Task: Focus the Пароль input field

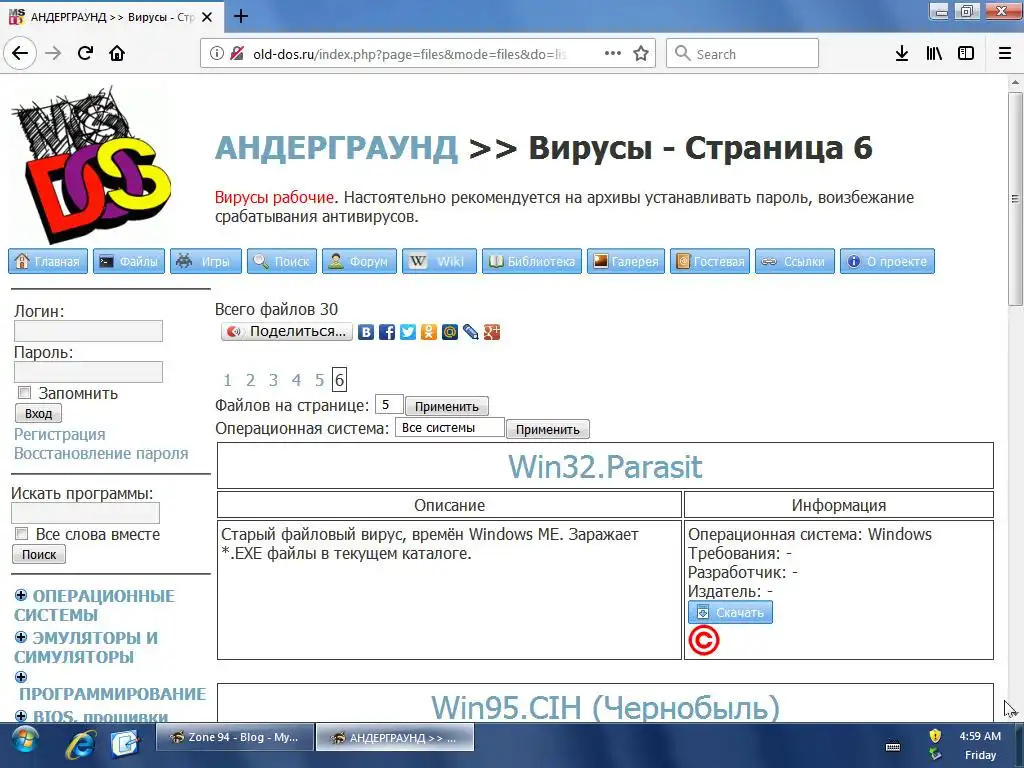Action: pos(88,372)
